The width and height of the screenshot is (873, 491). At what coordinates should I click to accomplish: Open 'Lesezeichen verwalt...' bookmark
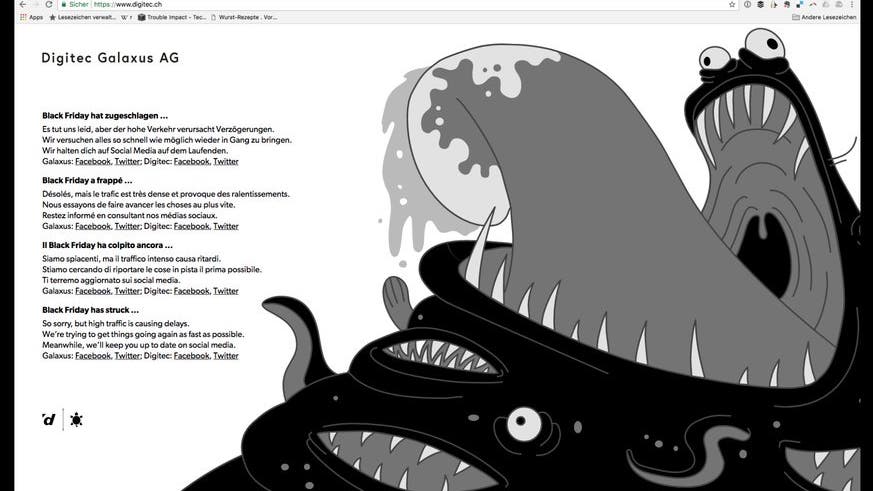point(82,17)
